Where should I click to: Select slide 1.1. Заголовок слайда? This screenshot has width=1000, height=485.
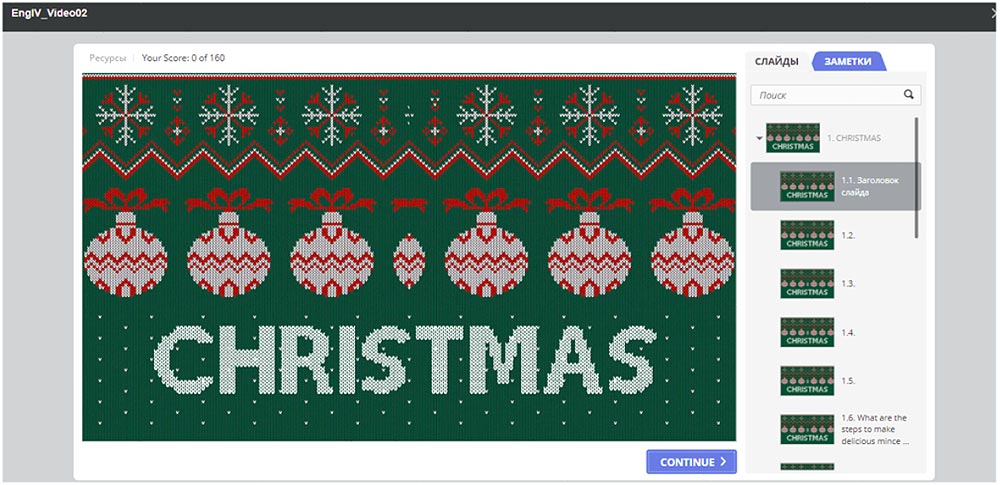click(x=835, y=186)
